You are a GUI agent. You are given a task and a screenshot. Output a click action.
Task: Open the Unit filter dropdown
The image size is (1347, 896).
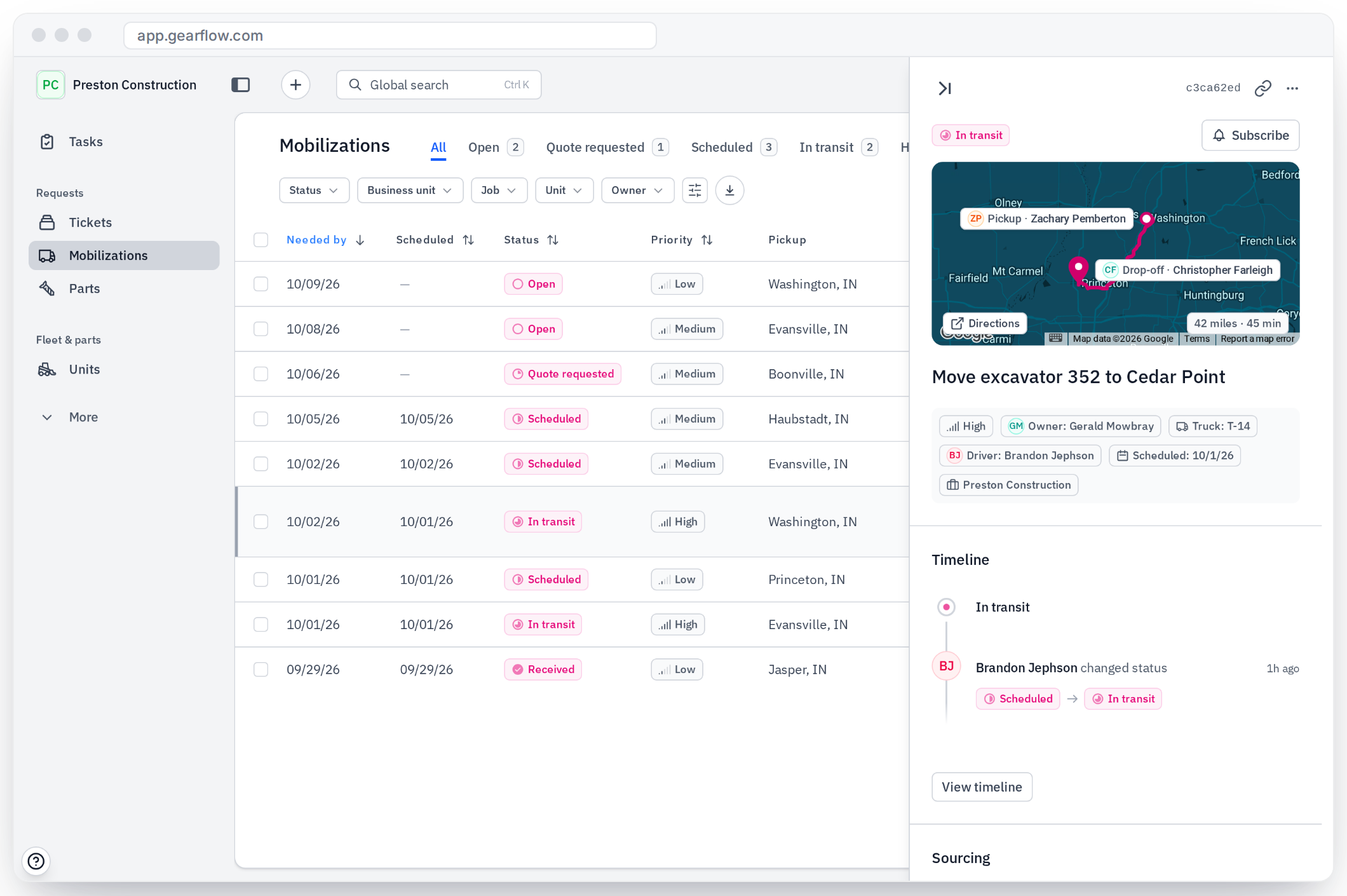[x=564, y=190]
